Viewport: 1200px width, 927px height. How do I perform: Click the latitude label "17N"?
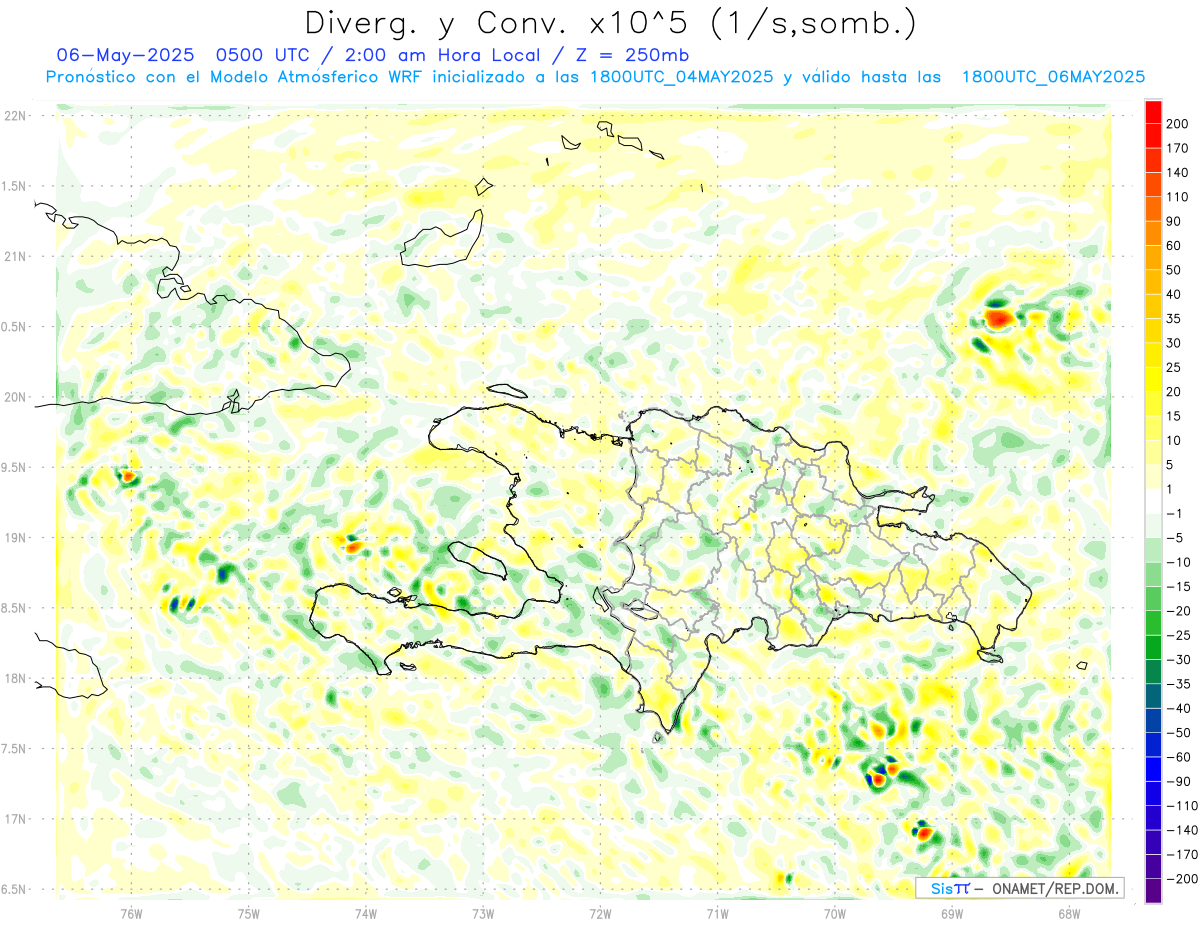pos(14,819)
